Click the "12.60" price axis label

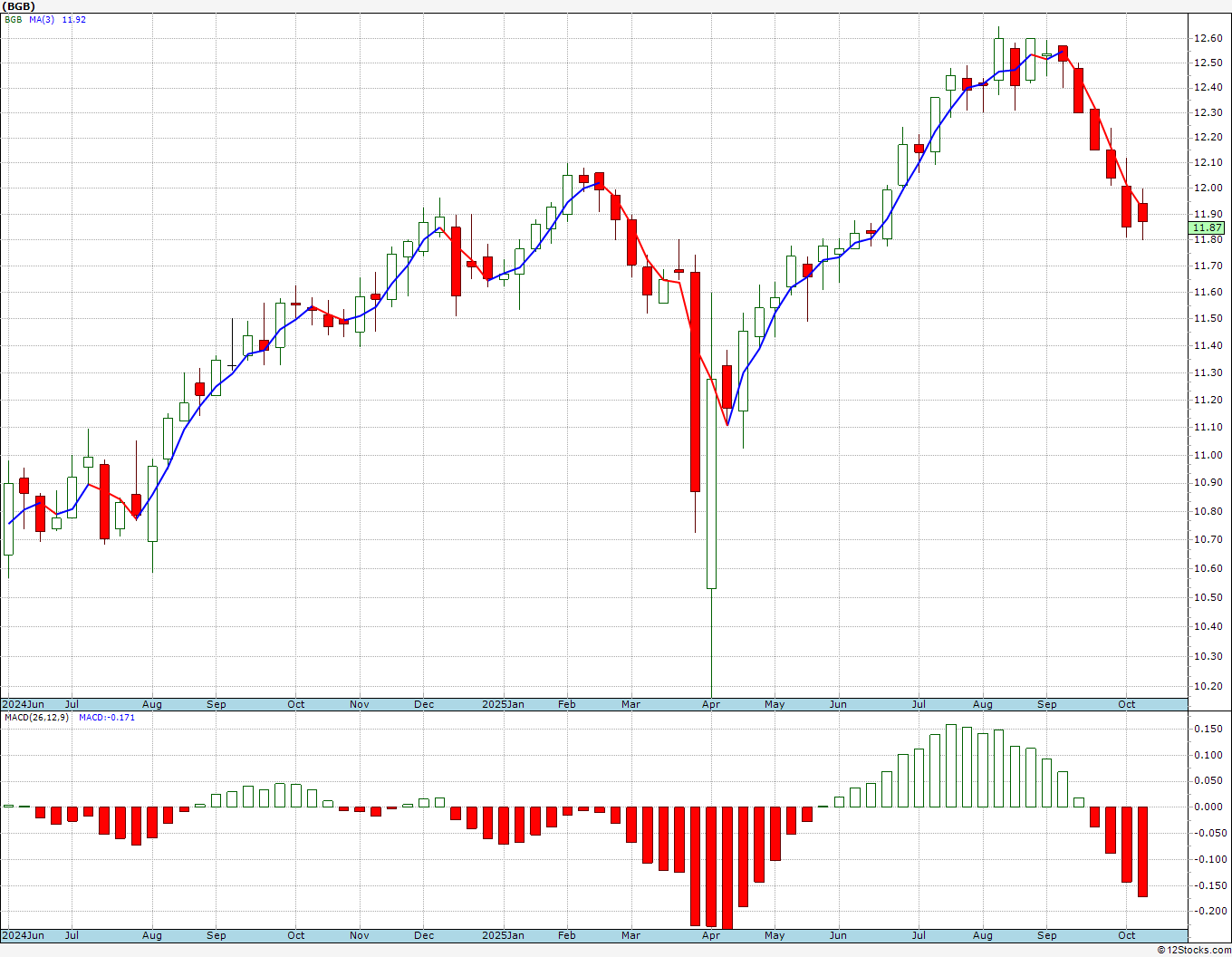[1208, 38]
